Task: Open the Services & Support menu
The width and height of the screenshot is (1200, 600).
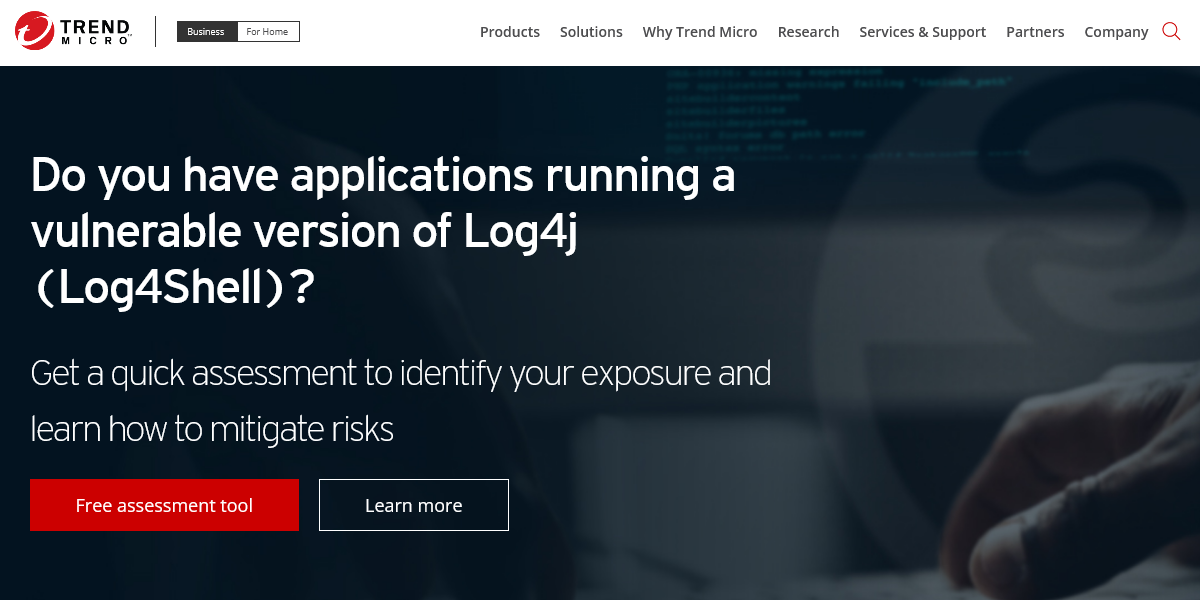Action: pos(923,32)
